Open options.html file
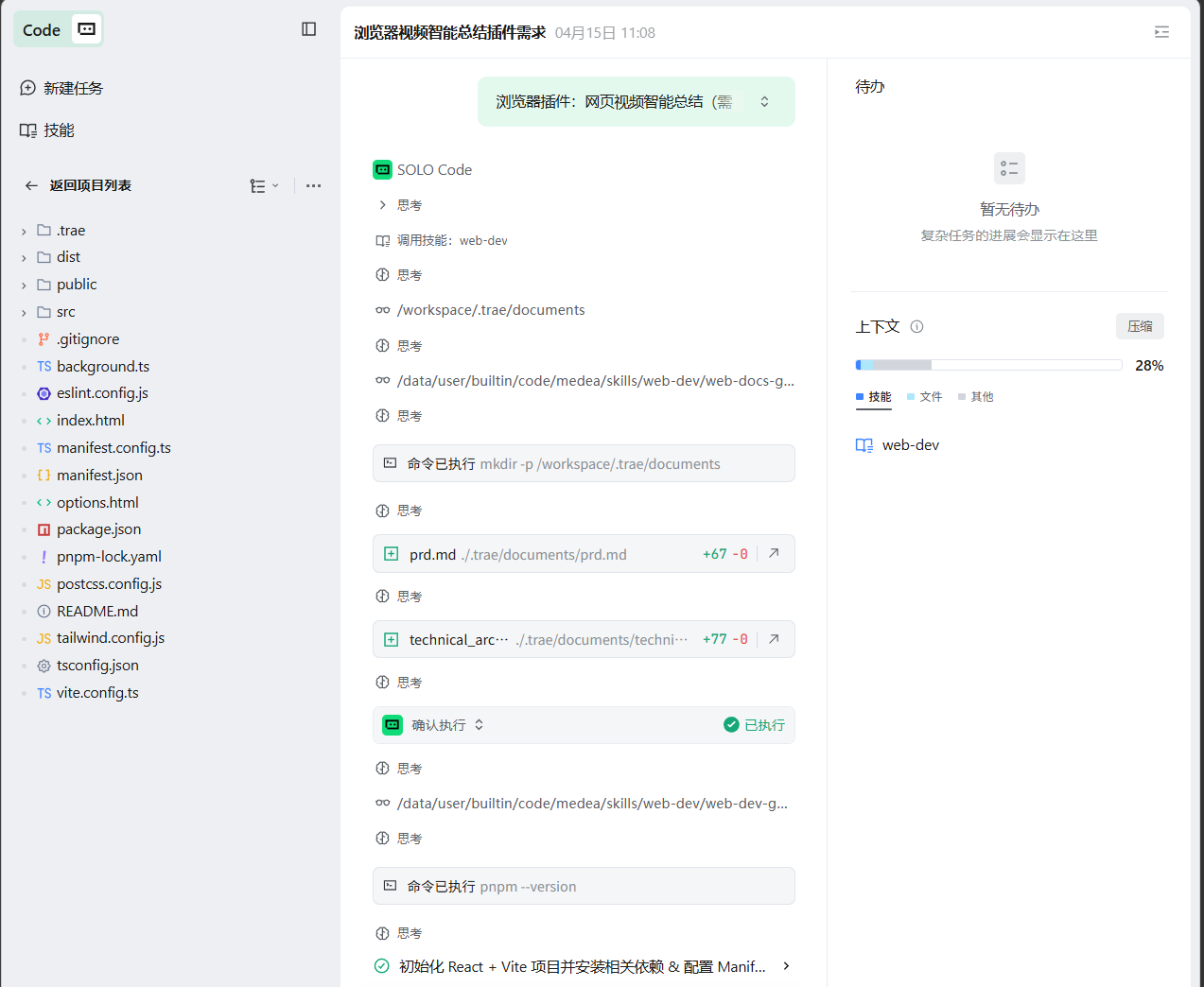 click(88, 503)
